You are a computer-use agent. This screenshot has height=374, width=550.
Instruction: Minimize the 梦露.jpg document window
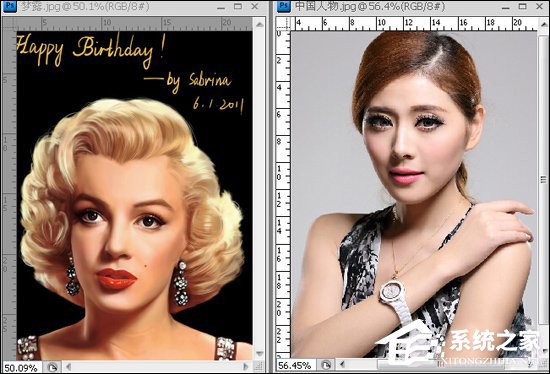pyautogui.click(x=221, y=7)
